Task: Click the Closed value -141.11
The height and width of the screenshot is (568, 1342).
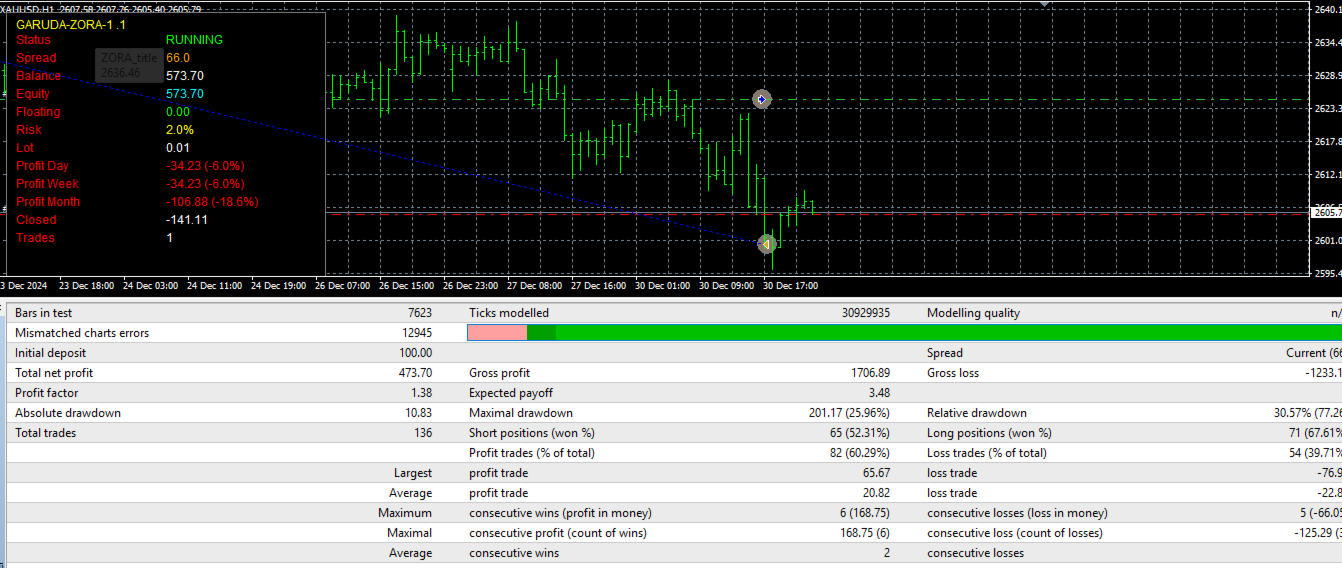Action: [187, 220]
